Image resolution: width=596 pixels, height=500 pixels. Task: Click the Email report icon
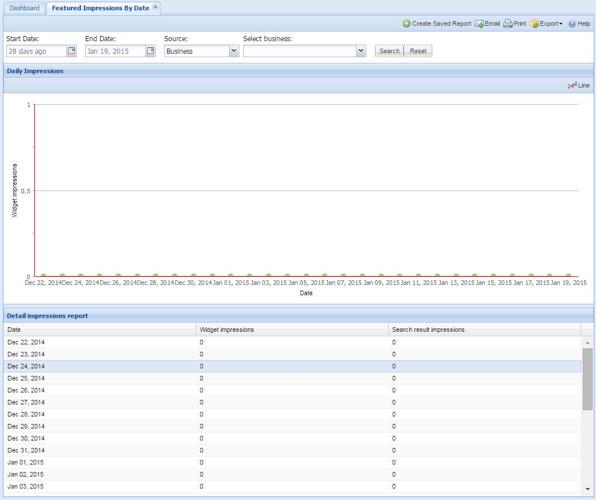pos(479,24)
